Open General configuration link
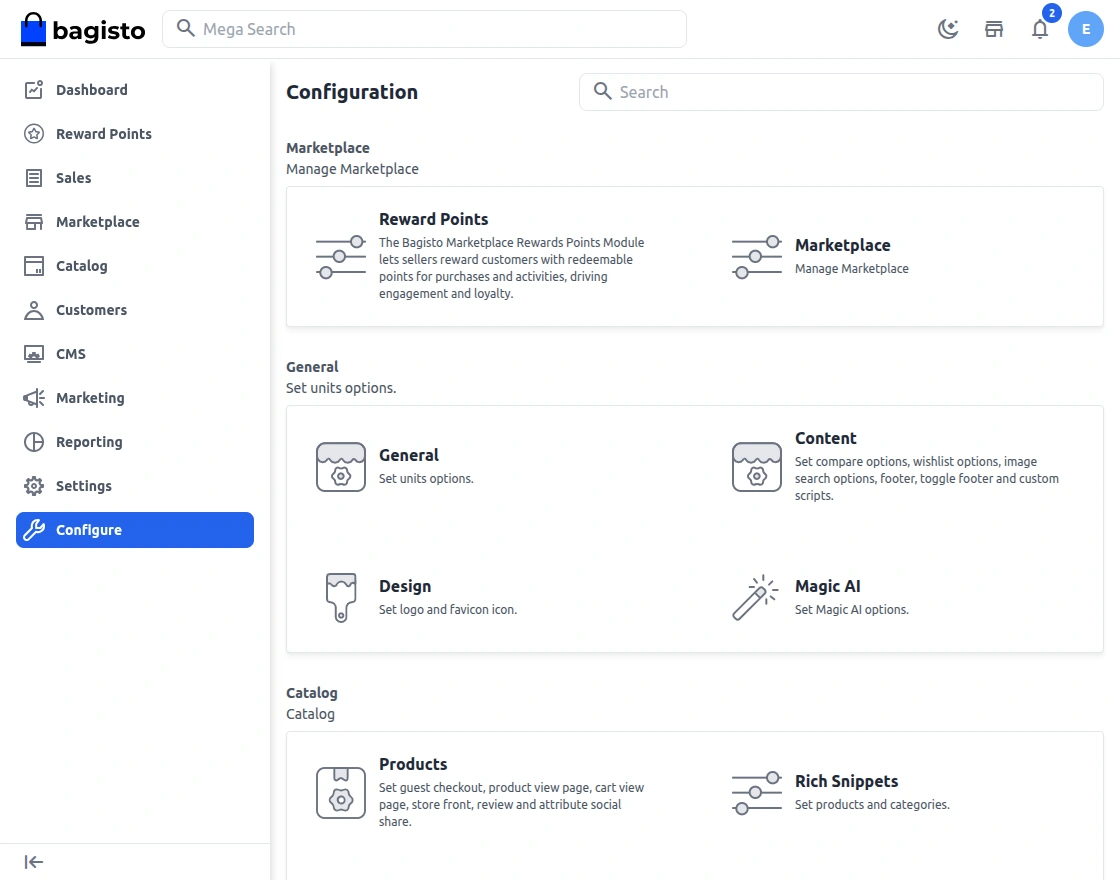 (x=409, y=455)
